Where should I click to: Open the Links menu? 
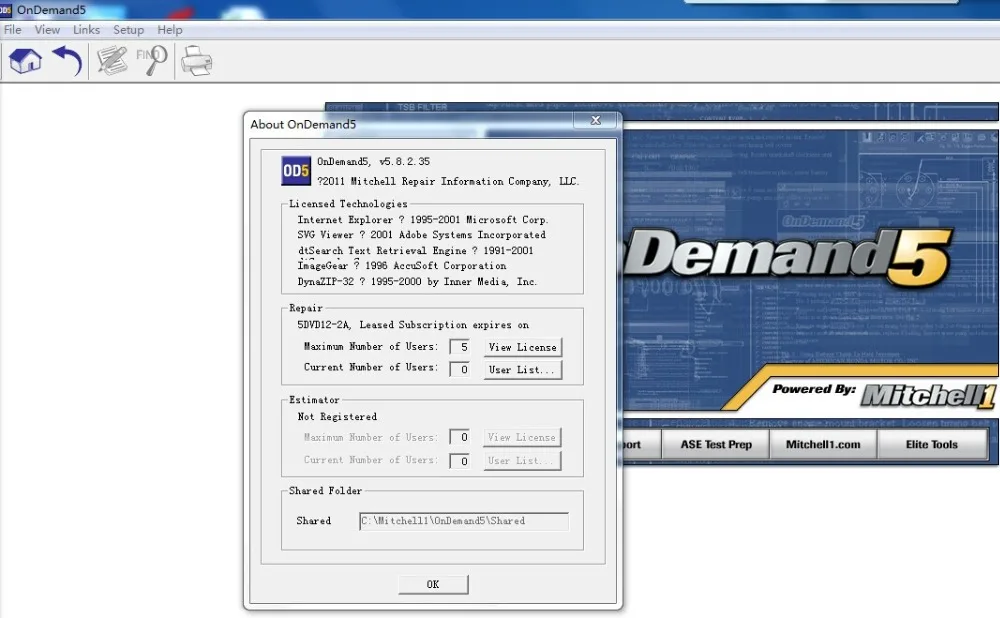click(x=86, y=29)
